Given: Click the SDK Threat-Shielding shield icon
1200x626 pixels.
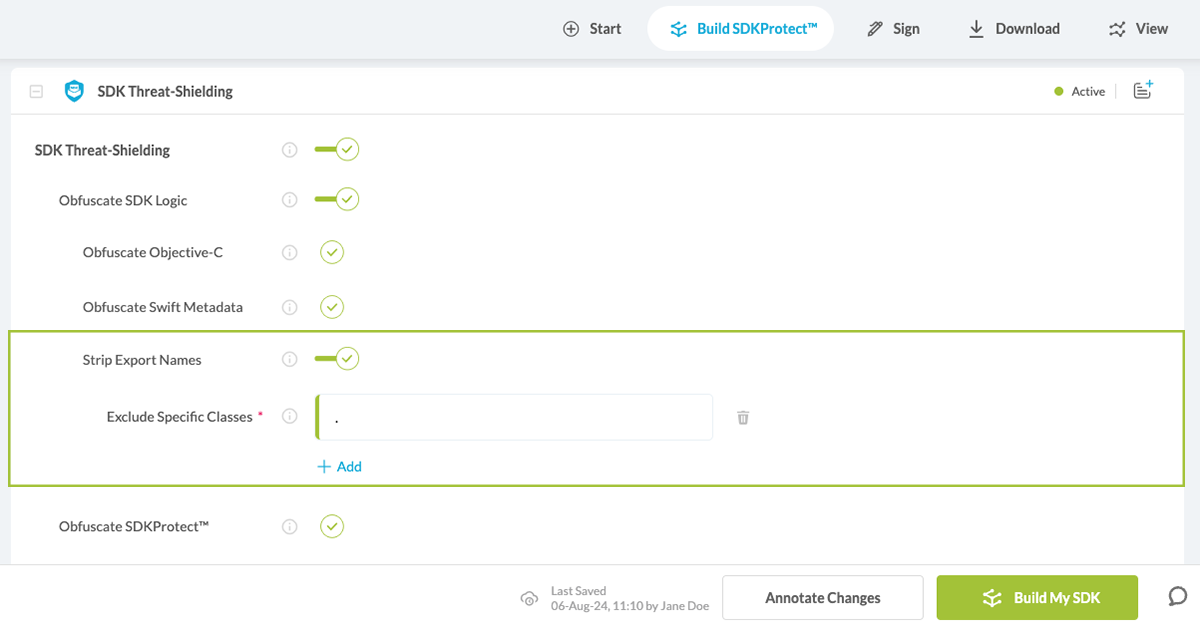Looking at the screenshot, I should click(x=74, y=91).
